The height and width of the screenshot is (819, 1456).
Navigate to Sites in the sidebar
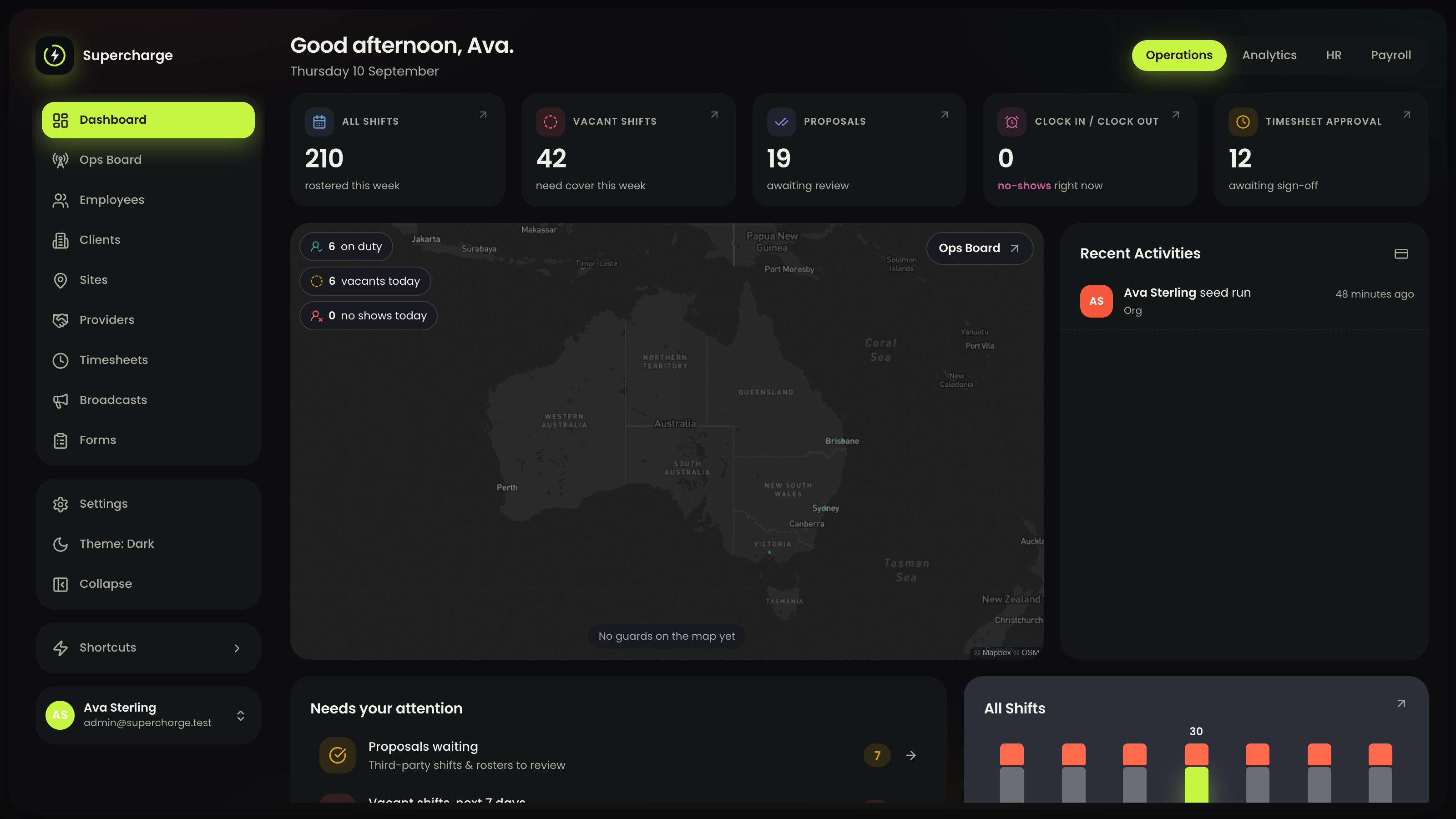pyautogui.click(x=148, y=280)
